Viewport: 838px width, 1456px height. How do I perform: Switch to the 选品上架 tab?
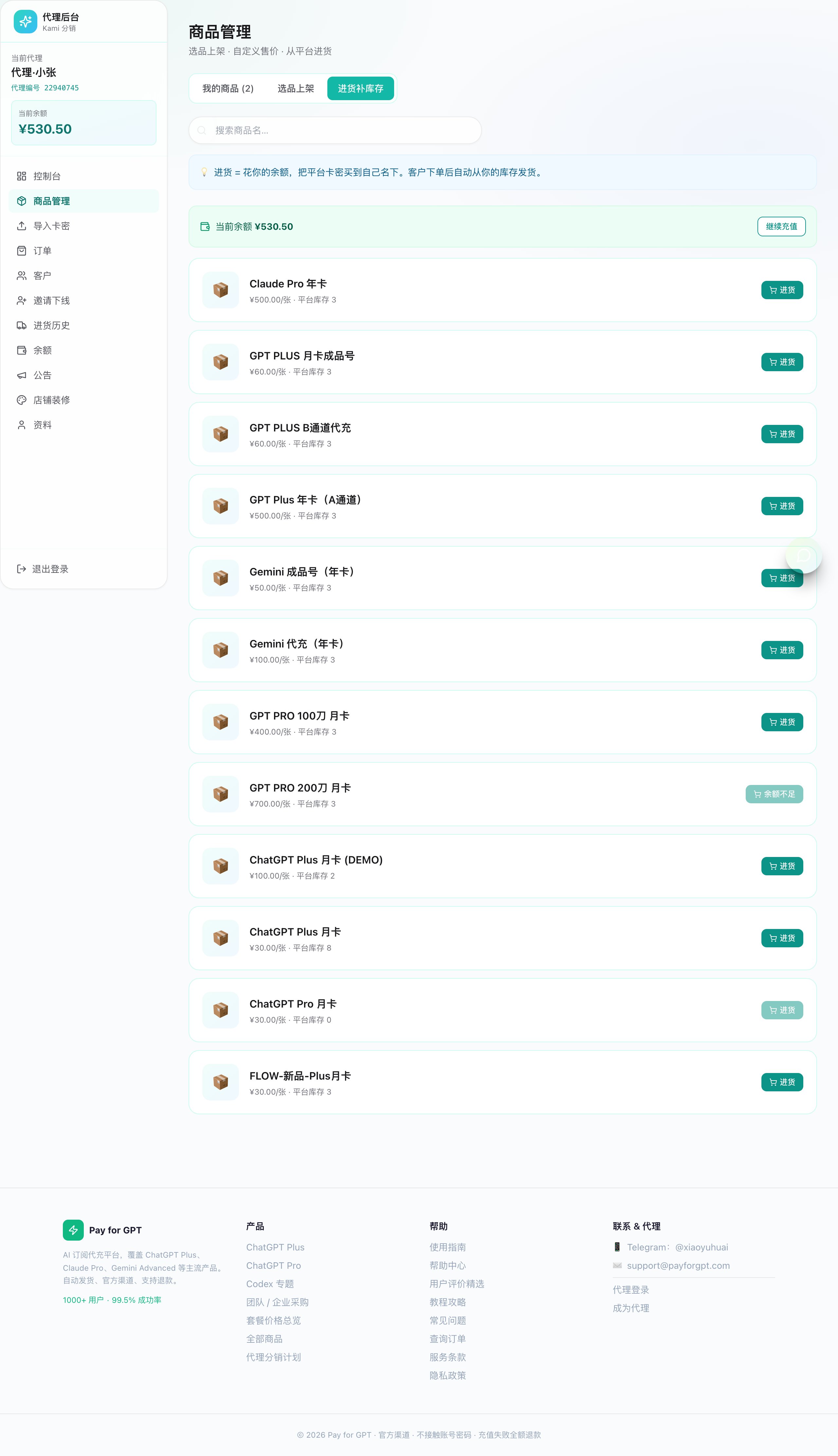point(296,89)
